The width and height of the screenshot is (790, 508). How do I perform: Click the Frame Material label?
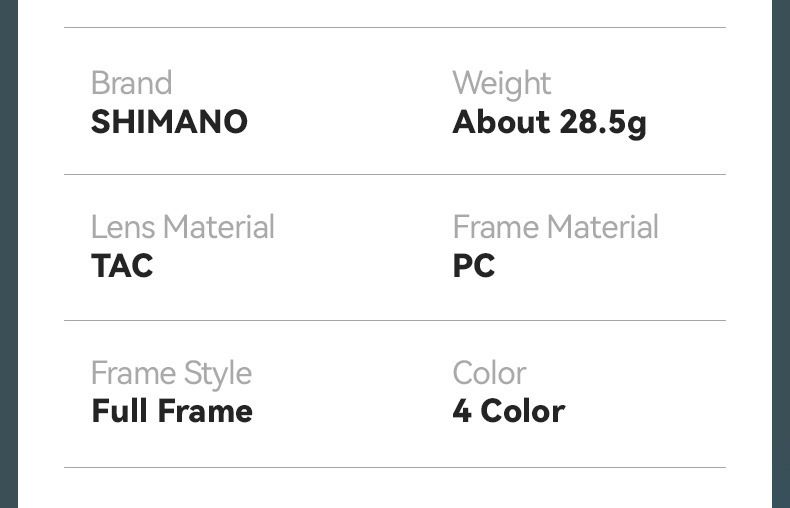(x=555, y=227)
